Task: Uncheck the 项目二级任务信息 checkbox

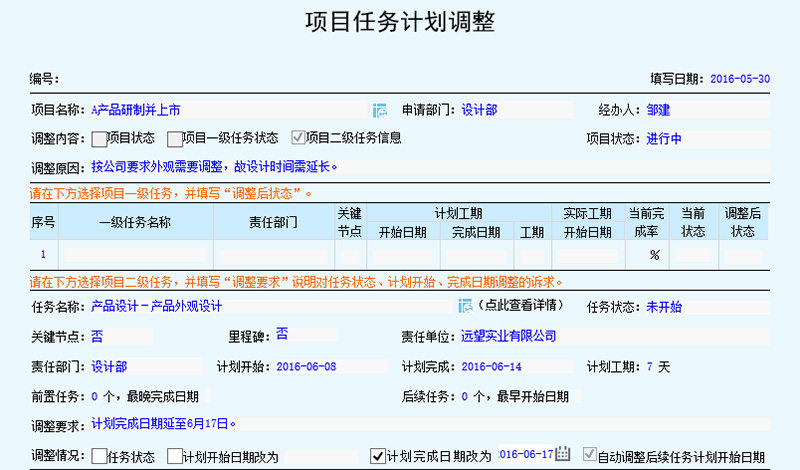Action: pos(298,139)
